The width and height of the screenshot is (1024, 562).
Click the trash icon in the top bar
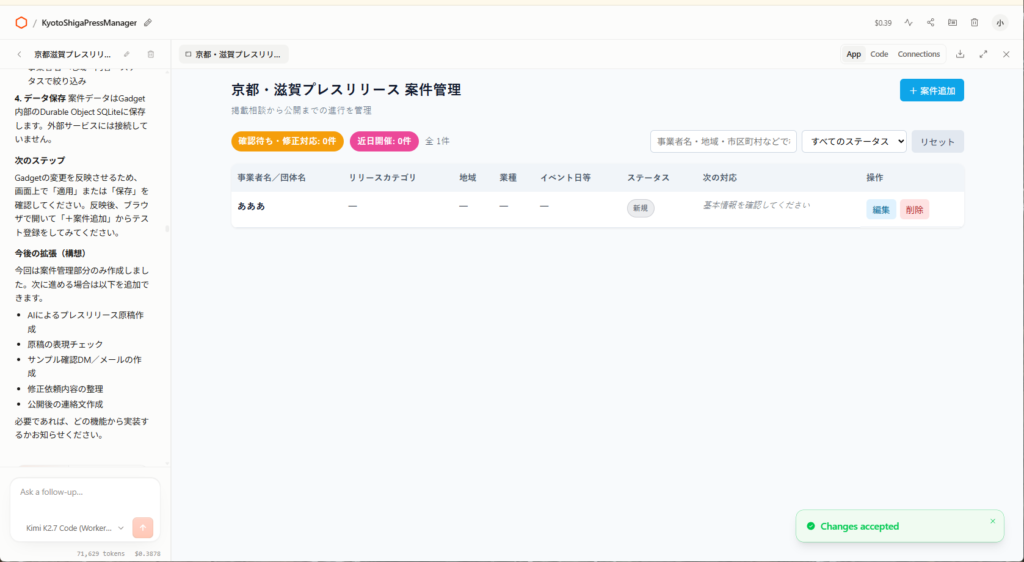(x=974, y=23)
